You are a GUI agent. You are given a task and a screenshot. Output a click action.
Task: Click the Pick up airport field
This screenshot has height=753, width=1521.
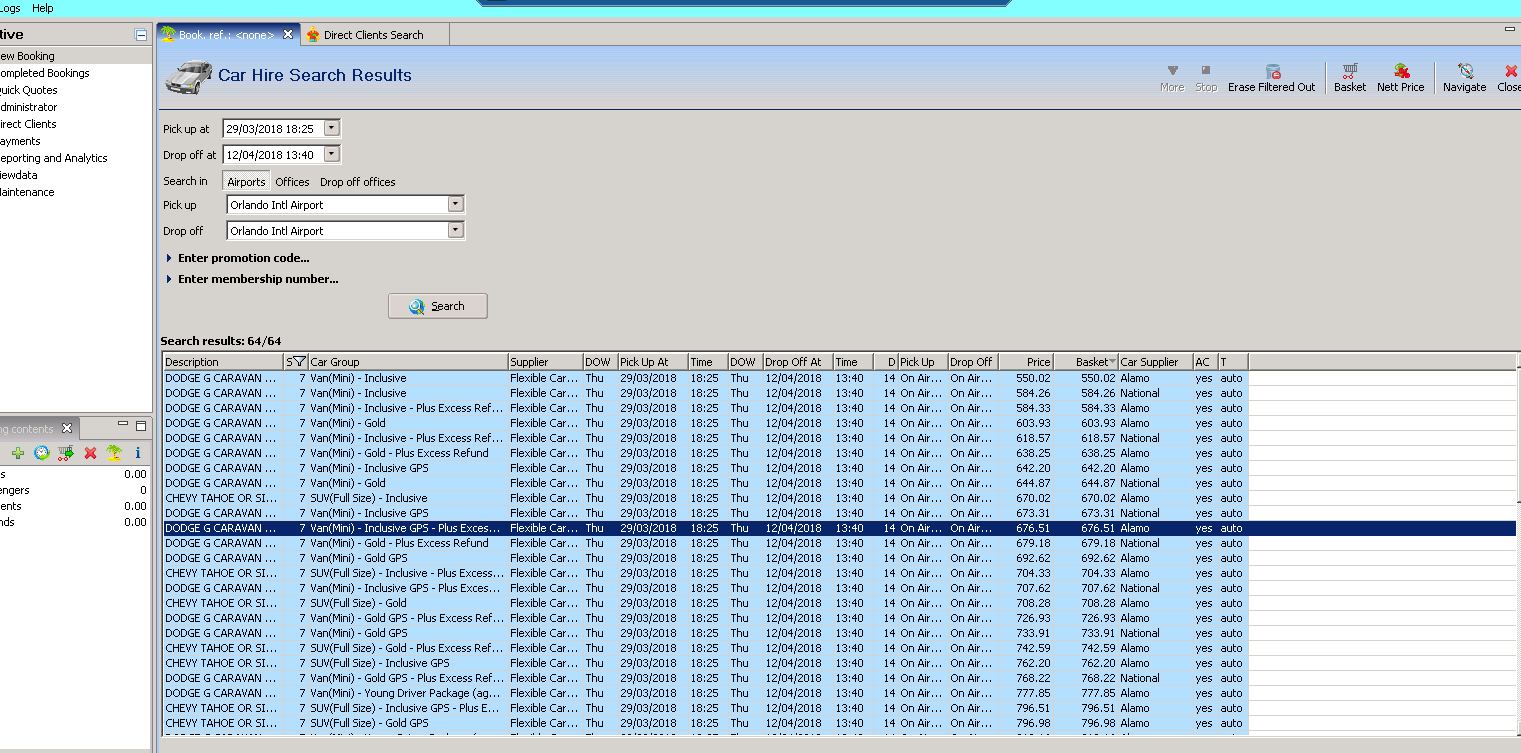coord(337,204)
